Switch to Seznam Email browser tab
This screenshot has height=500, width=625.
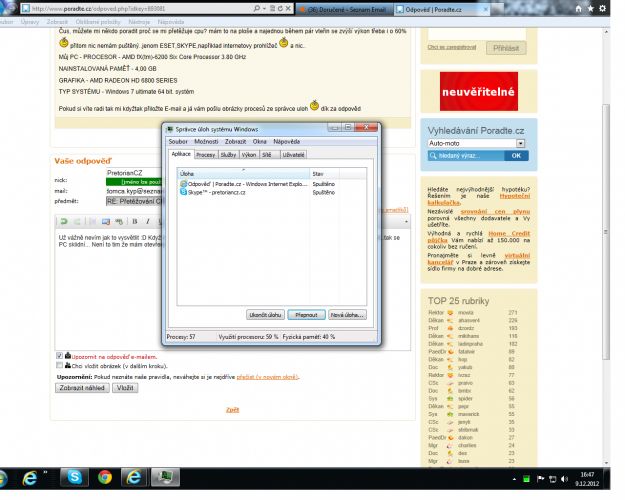point(344,9)
